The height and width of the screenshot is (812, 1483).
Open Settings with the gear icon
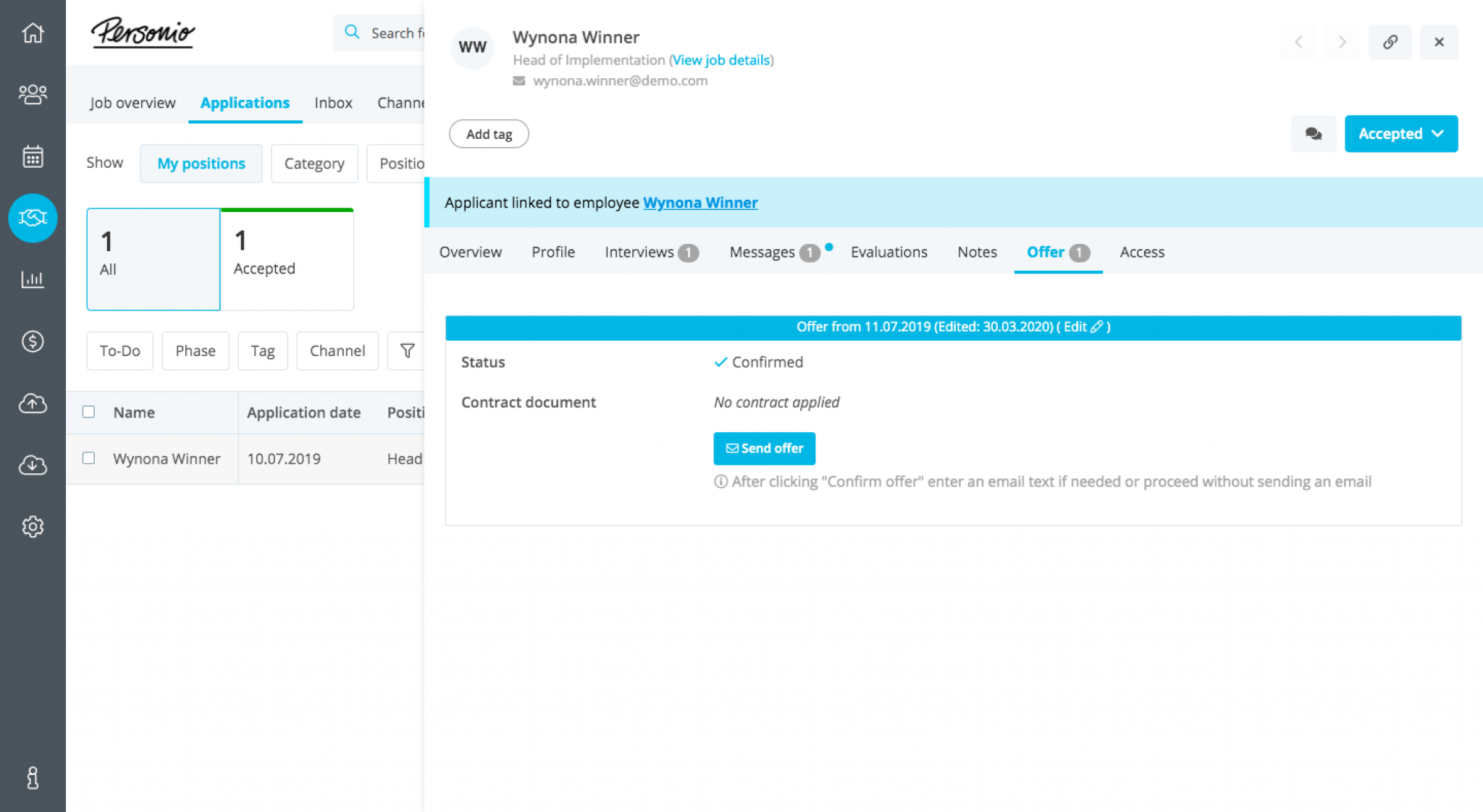coord(33,527)
